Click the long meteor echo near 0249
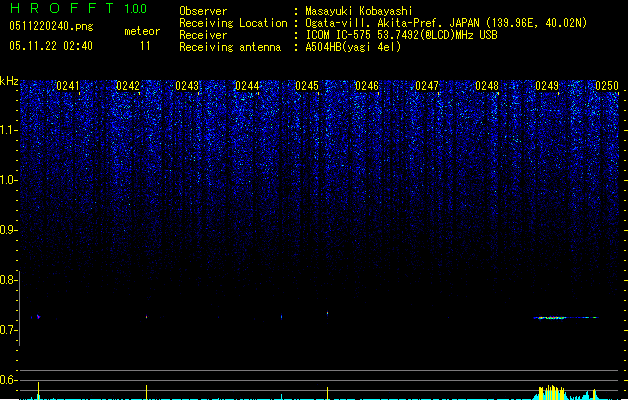629x400 pixels. click(565, 318)
